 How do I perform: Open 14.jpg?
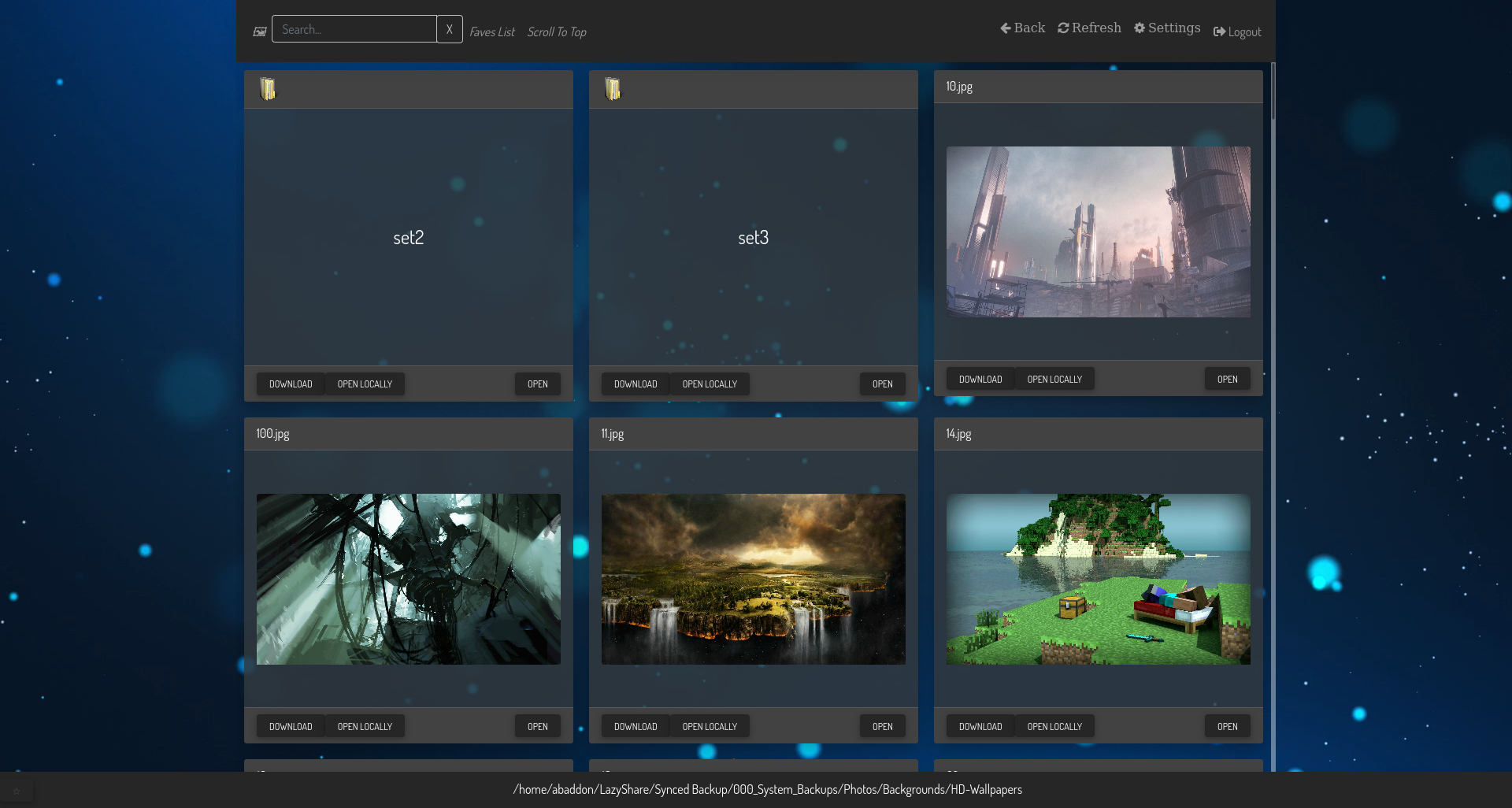pos(1228,727)
